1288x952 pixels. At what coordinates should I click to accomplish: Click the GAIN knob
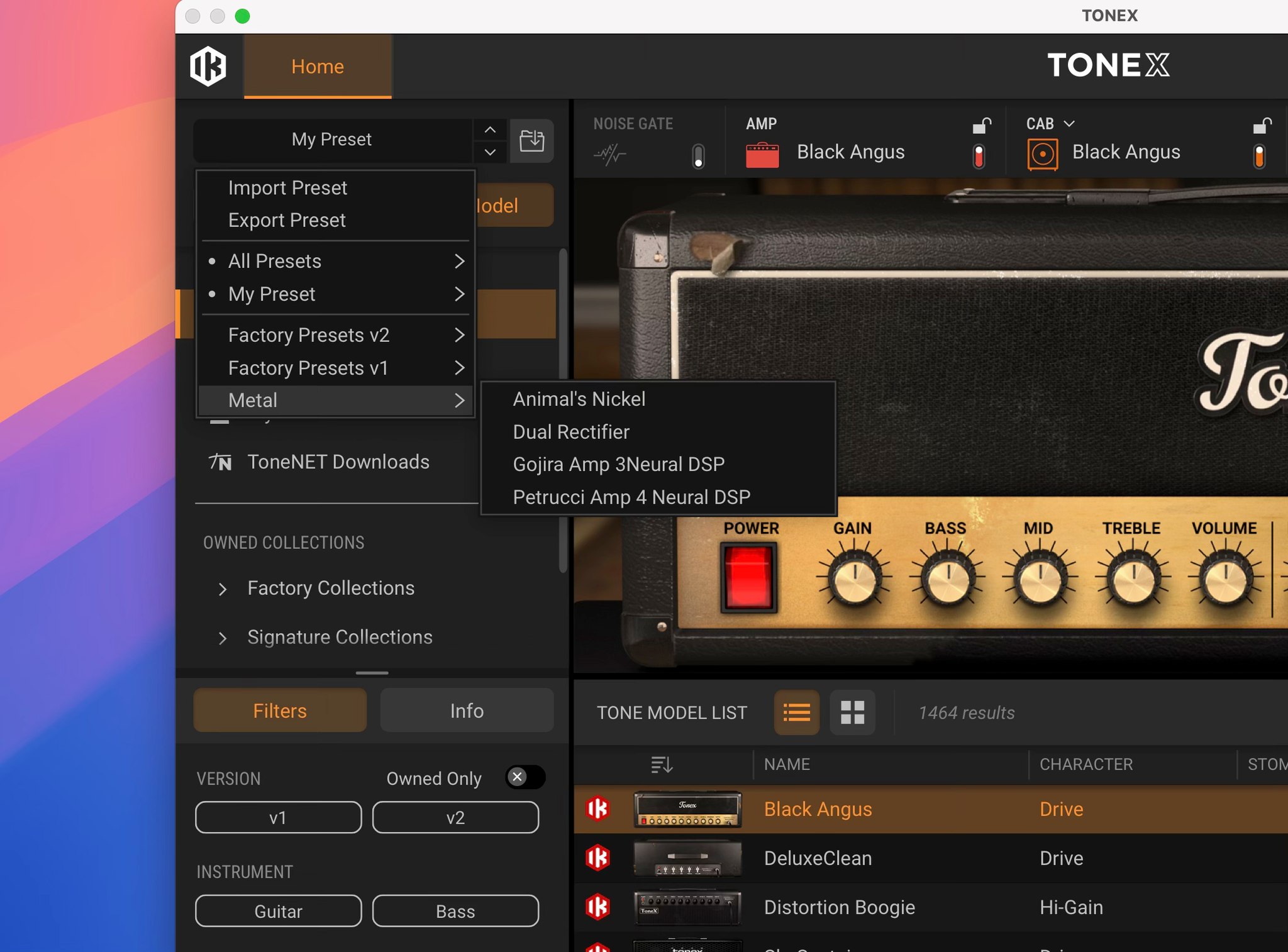pos(854,579)
